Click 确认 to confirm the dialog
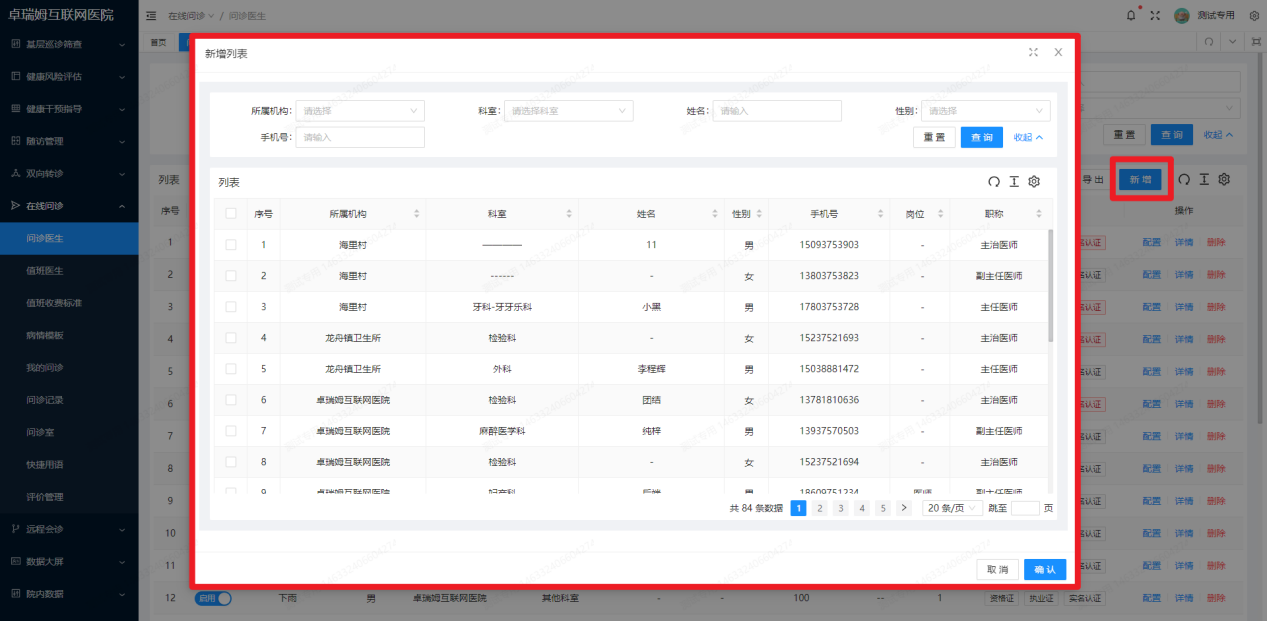 click(1045, 569)
